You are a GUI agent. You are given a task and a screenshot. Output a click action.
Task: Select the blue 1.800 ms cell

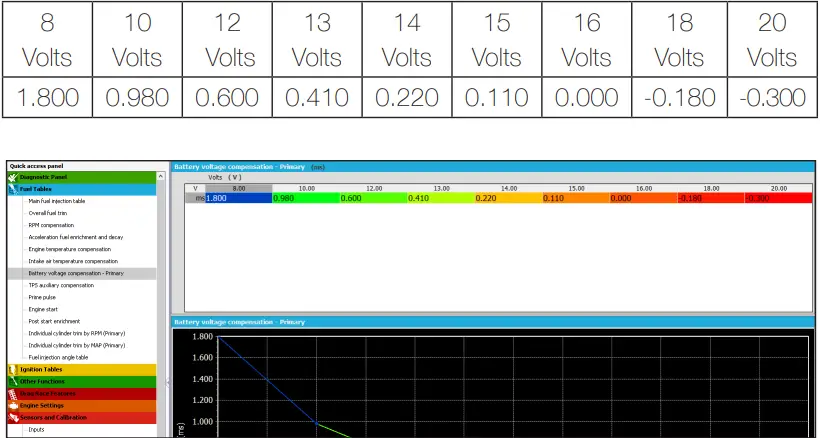click(x=238, y=199)
